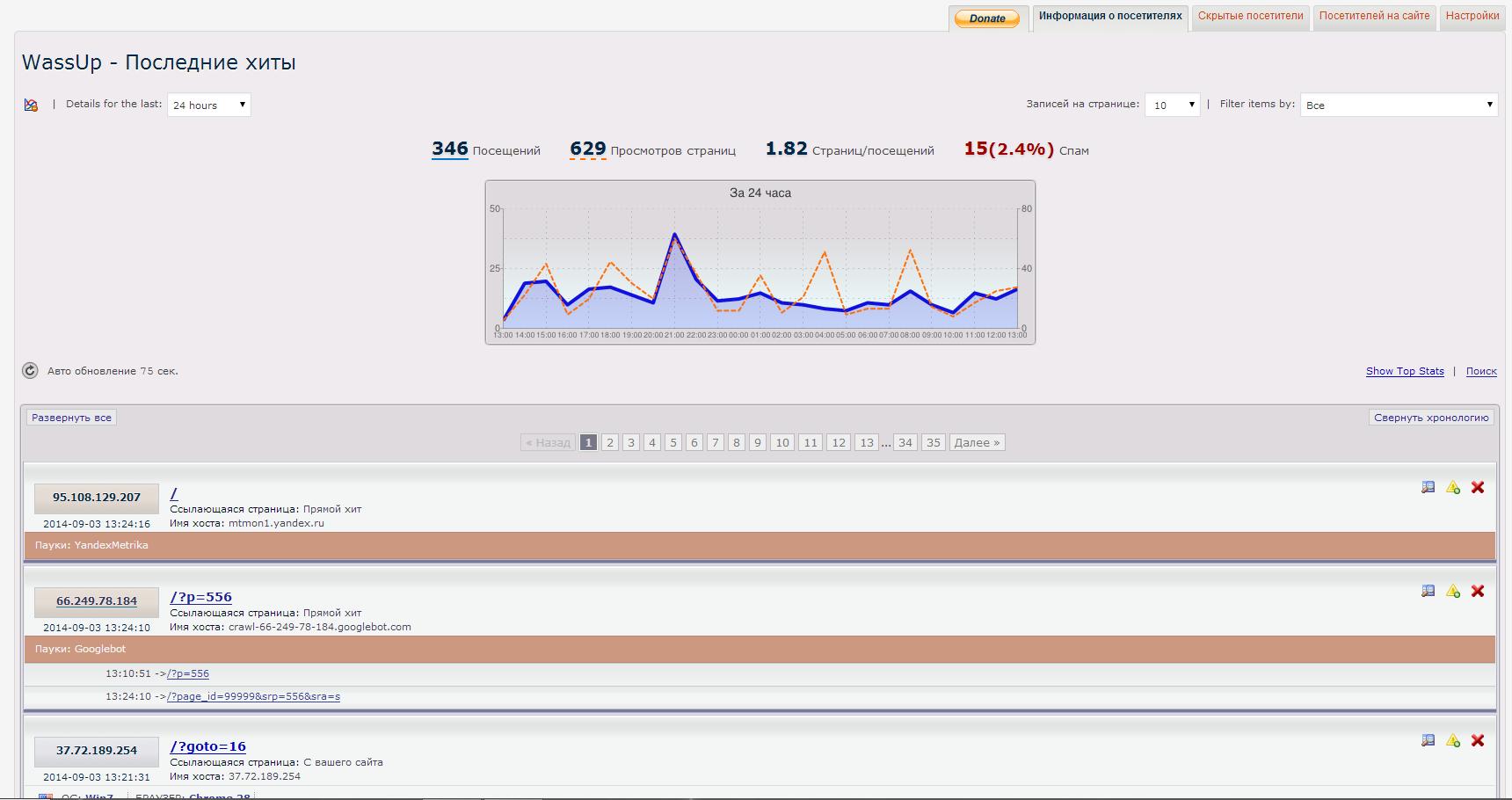Collapse chronology with Свернуть хронологию

tap(1431, 418)
